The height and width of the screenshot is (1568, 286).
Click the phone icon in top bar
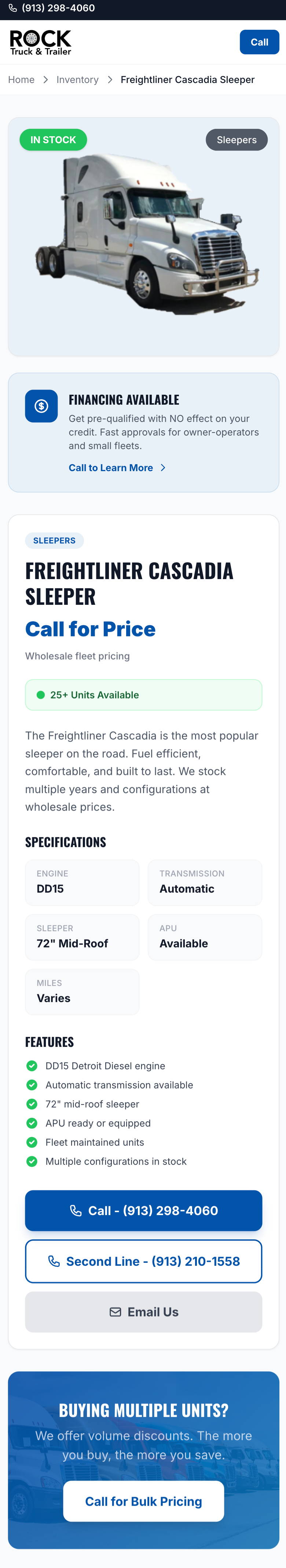pos(12,8)
